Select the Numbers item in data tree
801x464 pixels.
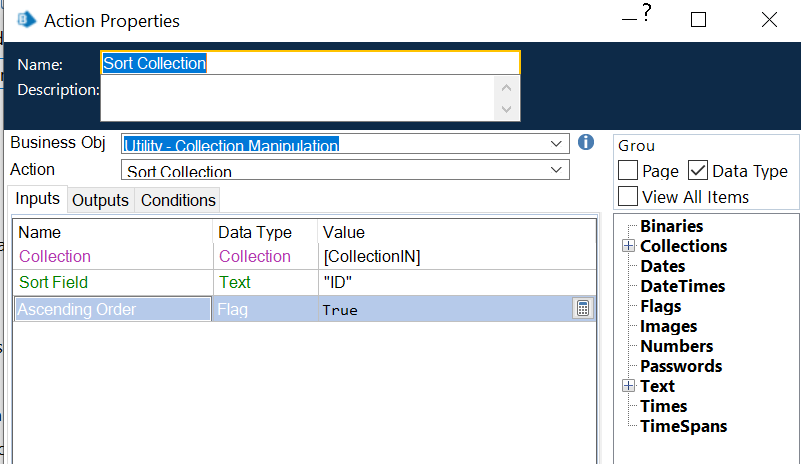[676, 346]
